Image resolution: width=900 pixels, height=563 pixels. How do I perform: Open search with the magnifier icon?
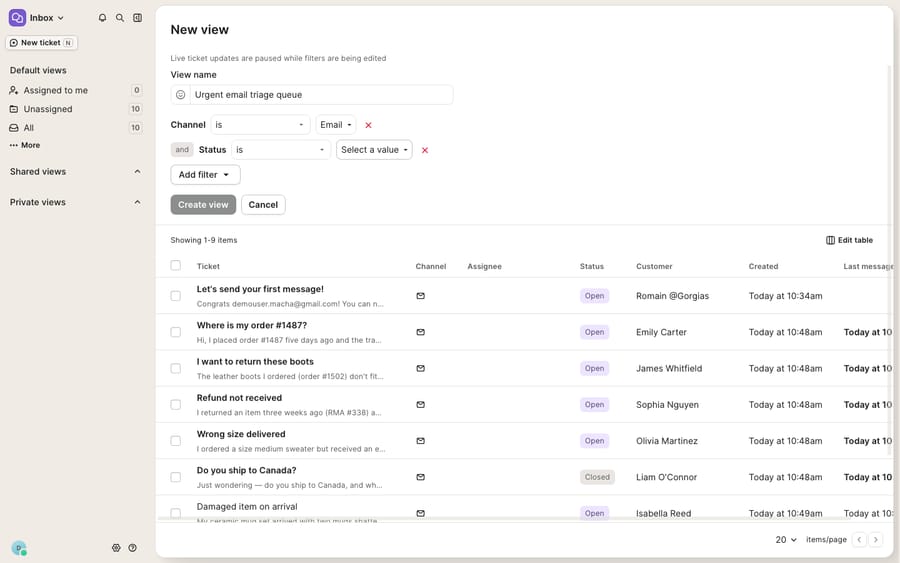(x=120, y=18)
